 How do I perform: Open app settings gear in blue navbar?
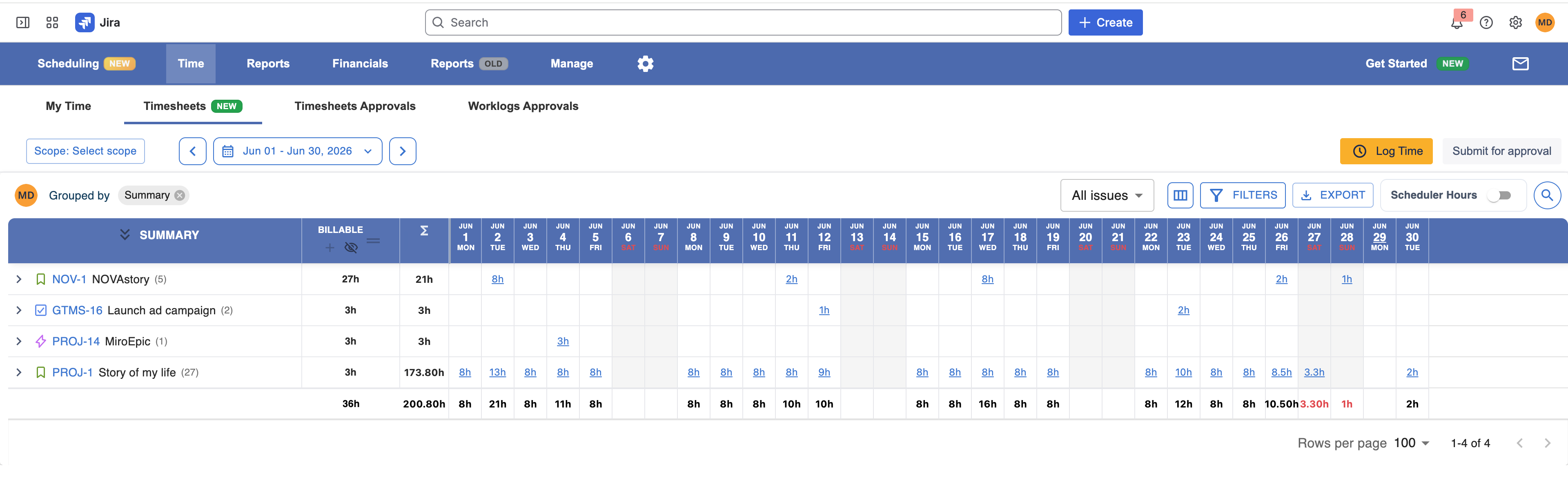(x=645, y=63)
